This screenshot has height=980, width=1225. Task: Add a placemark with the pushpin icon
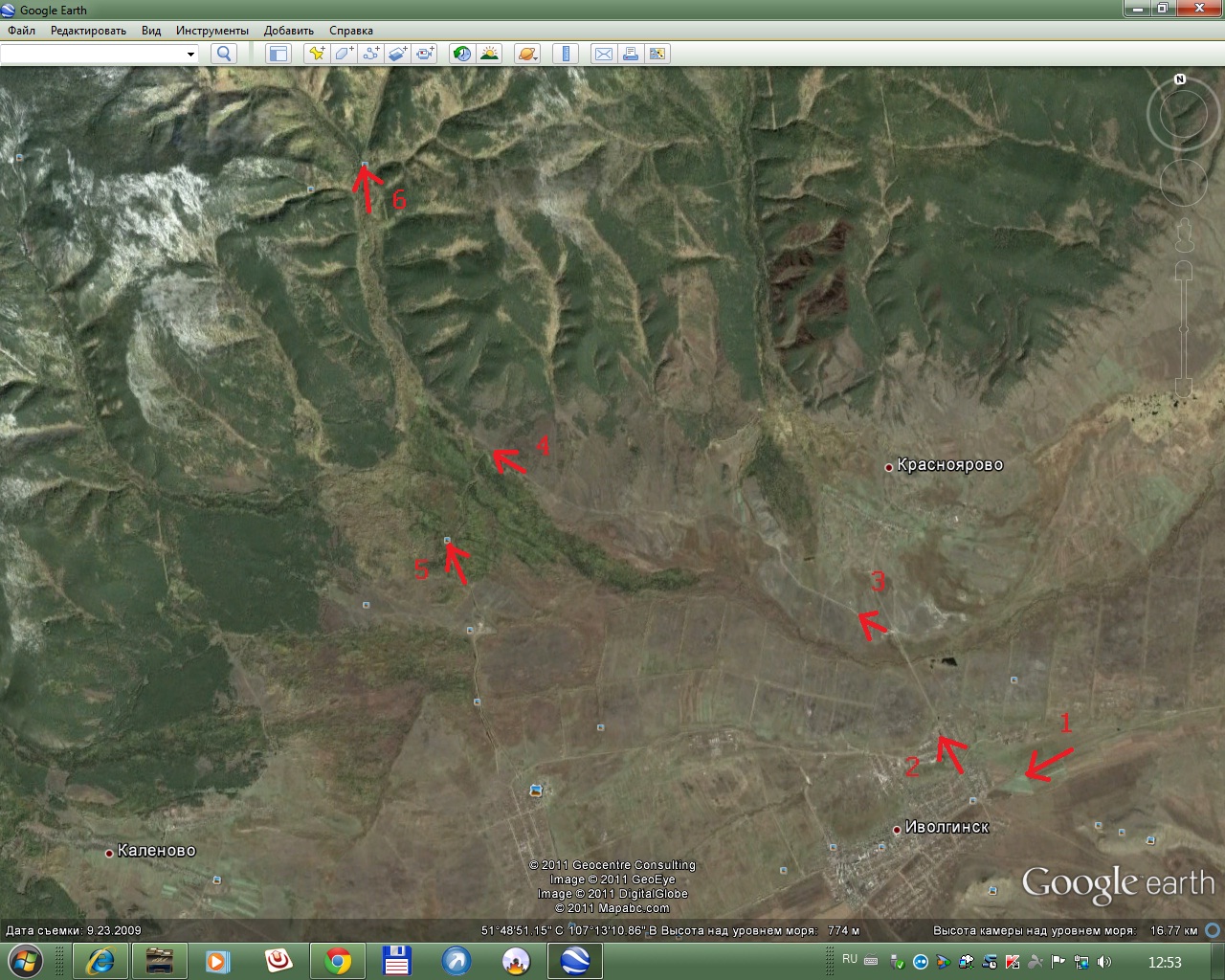point(316,54)
